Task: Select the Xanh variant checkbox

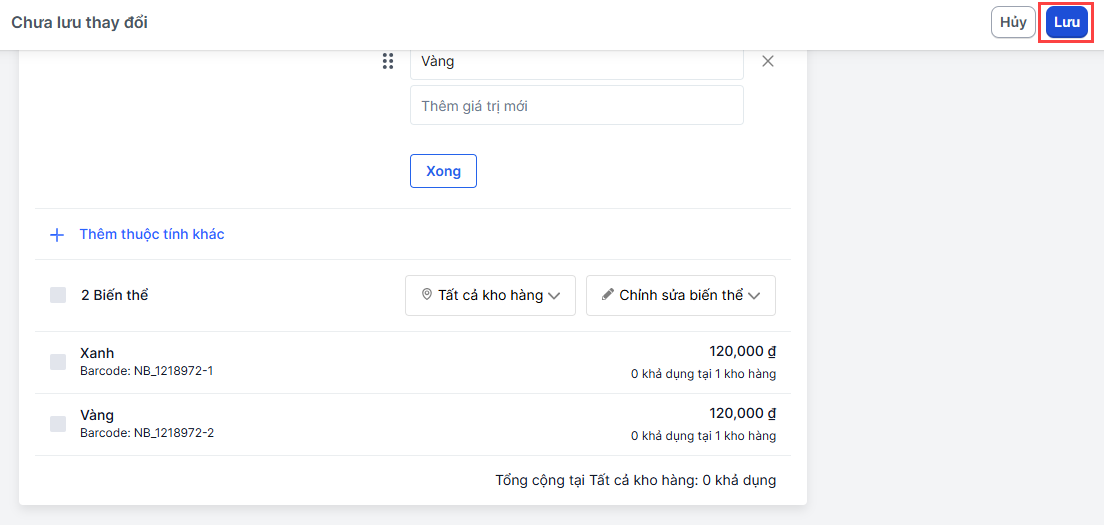Action: (x=58, y=362)
